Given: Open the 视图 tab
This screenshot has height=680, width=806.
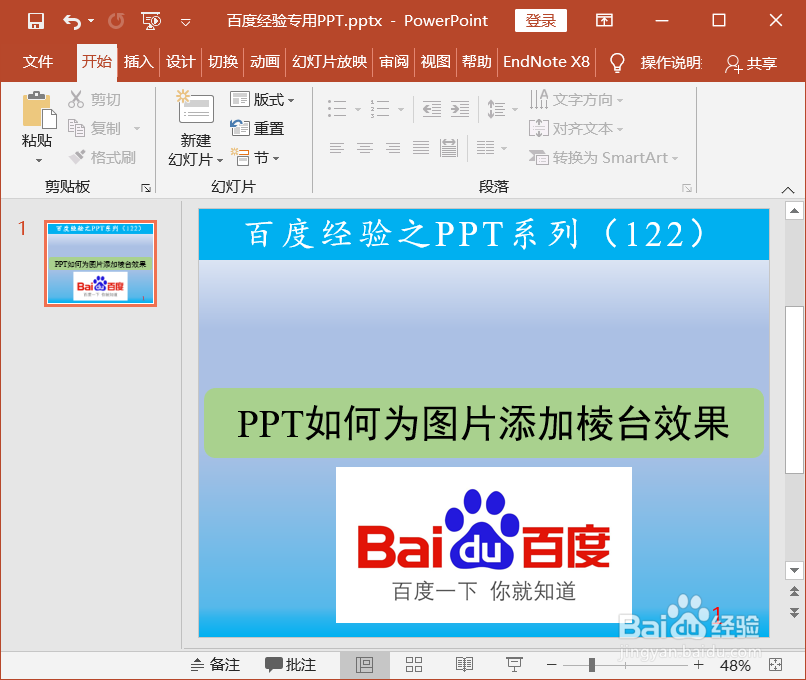Looking at the screenshot, I should 435,62.
